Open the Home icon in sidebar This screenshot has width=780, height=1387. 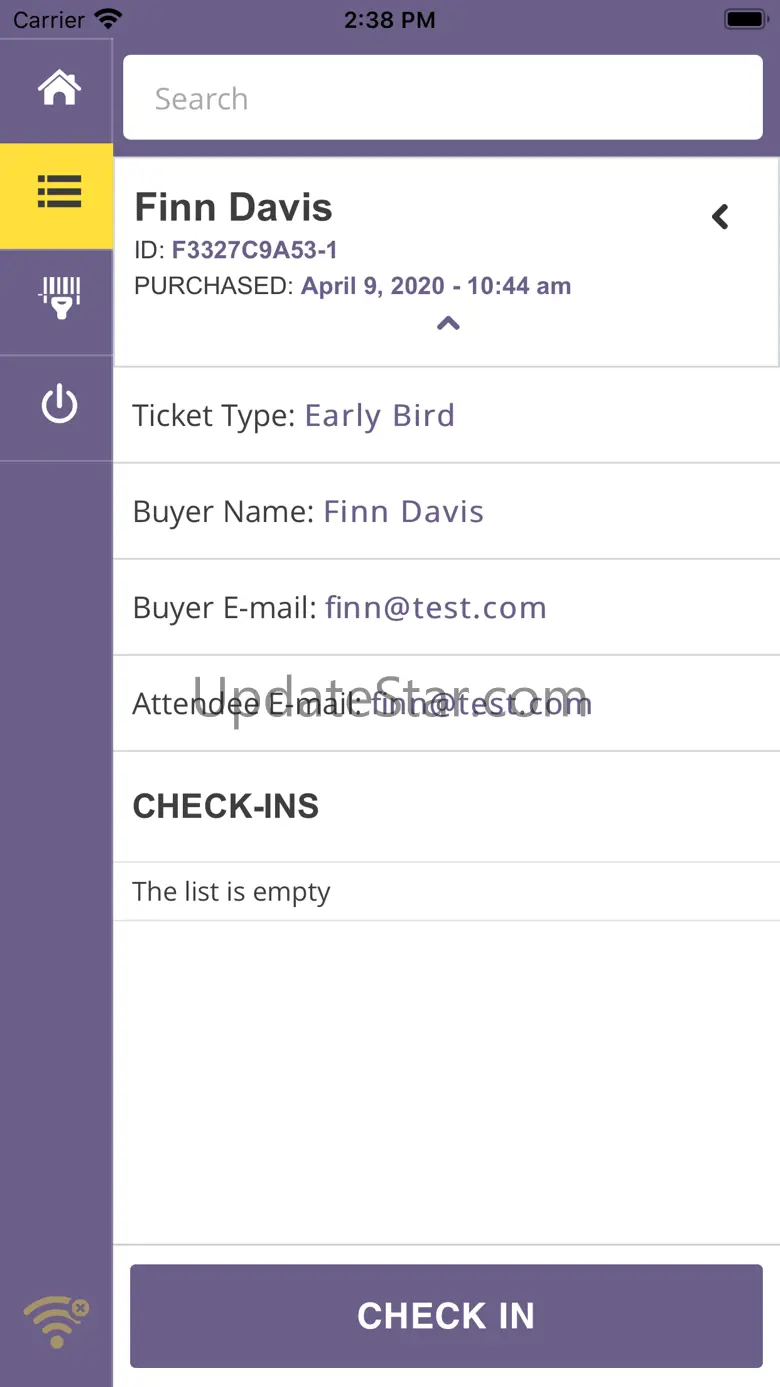(x=59, y=89)
